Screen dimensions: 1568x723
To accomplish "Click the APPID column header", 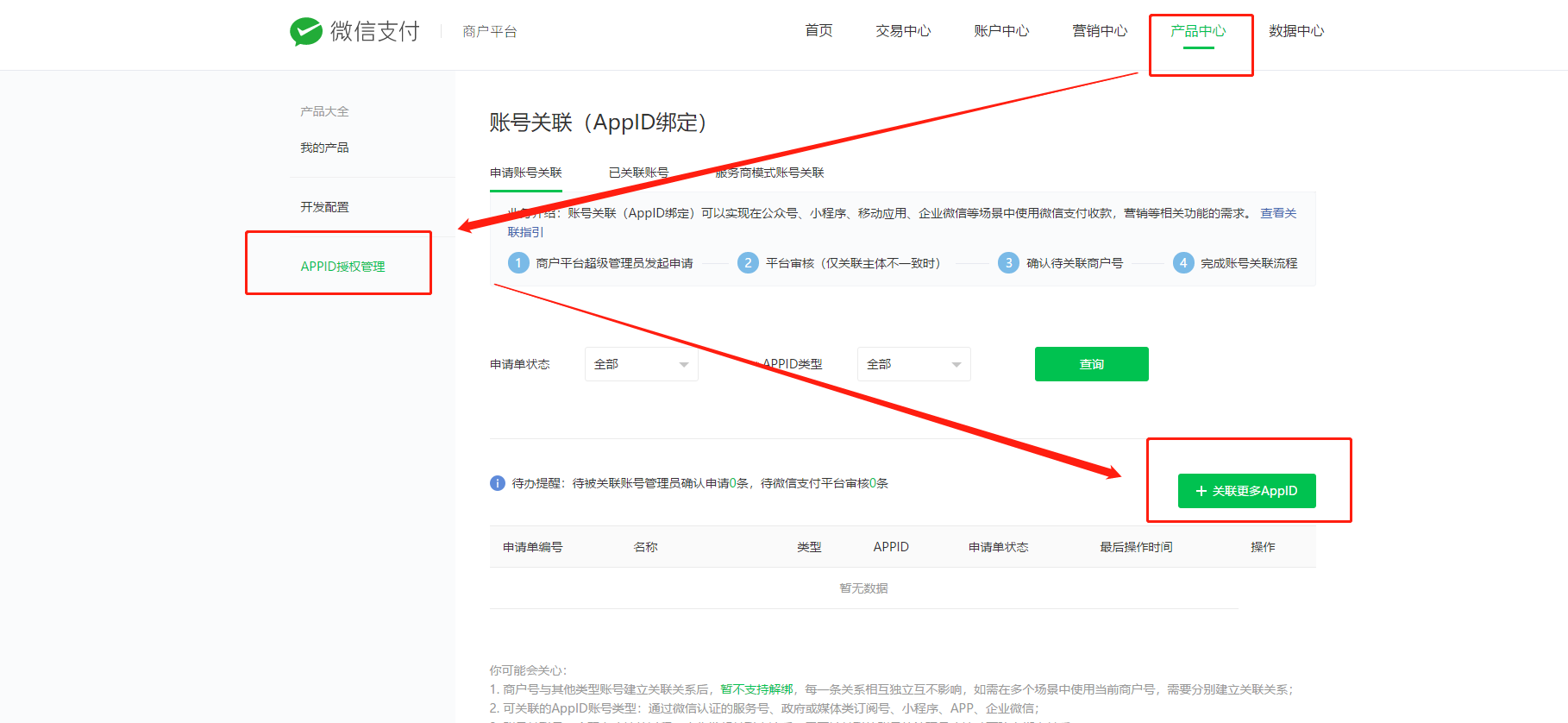I will click(x=891, y=547).
